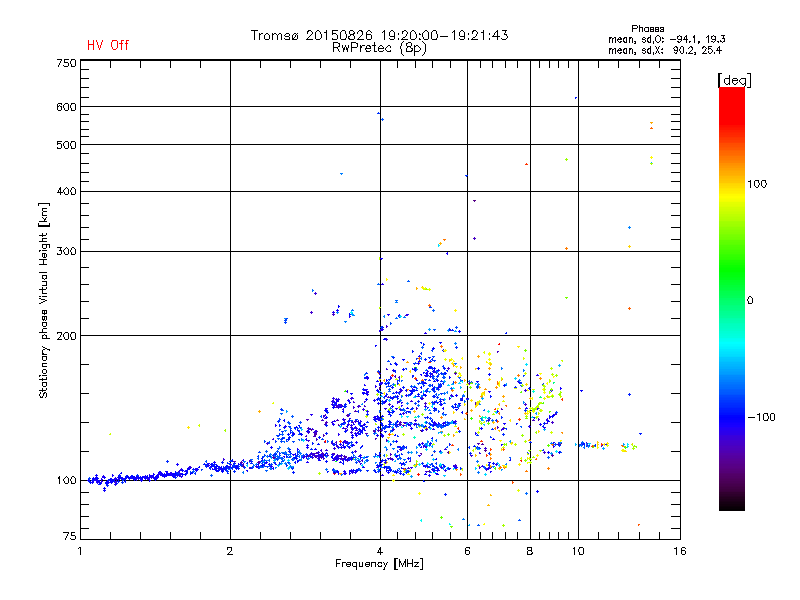
Task: Click the y-axis label '400'
Action: point(66,191)
